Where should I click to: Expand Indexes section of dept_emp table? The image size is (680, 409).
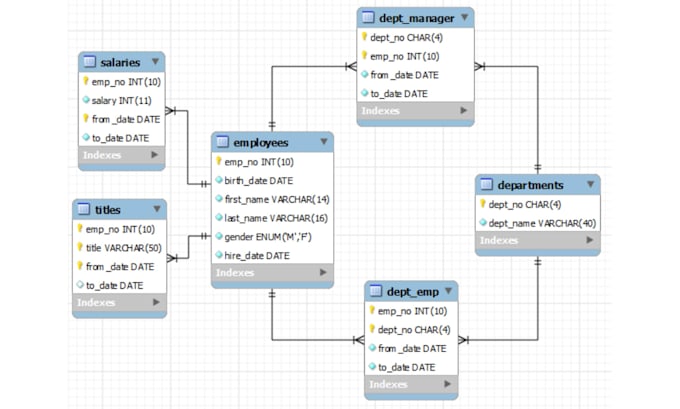[x=448, y=384]
